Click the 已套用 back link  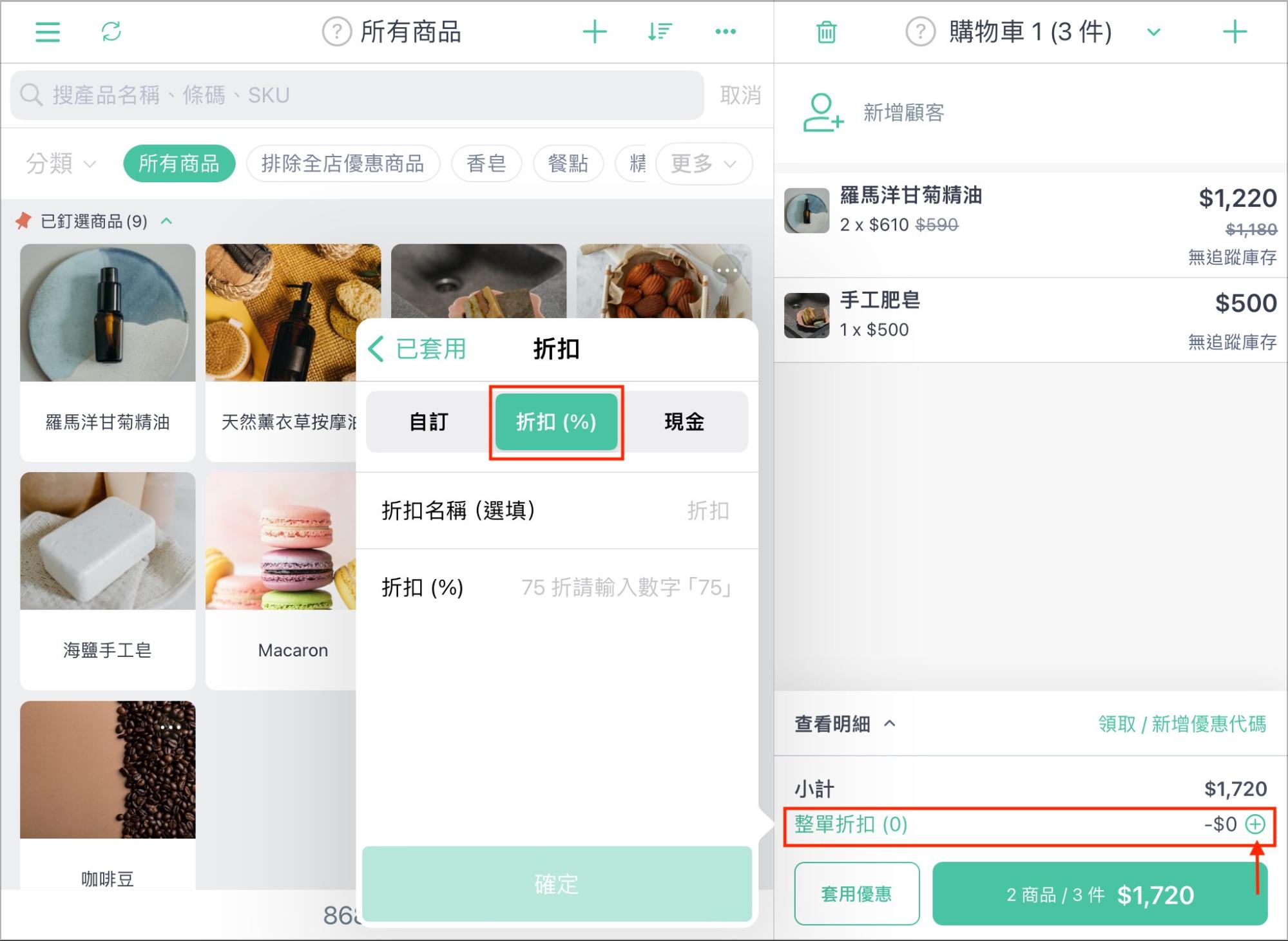click(x=430, y=348)
